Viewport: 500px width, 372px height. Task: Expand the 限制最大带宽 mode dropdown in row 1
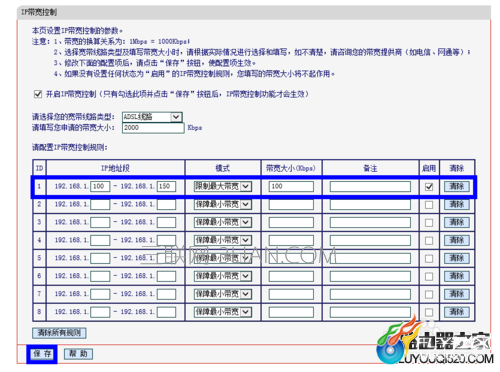pyautogui.click(x=223, y=186)
